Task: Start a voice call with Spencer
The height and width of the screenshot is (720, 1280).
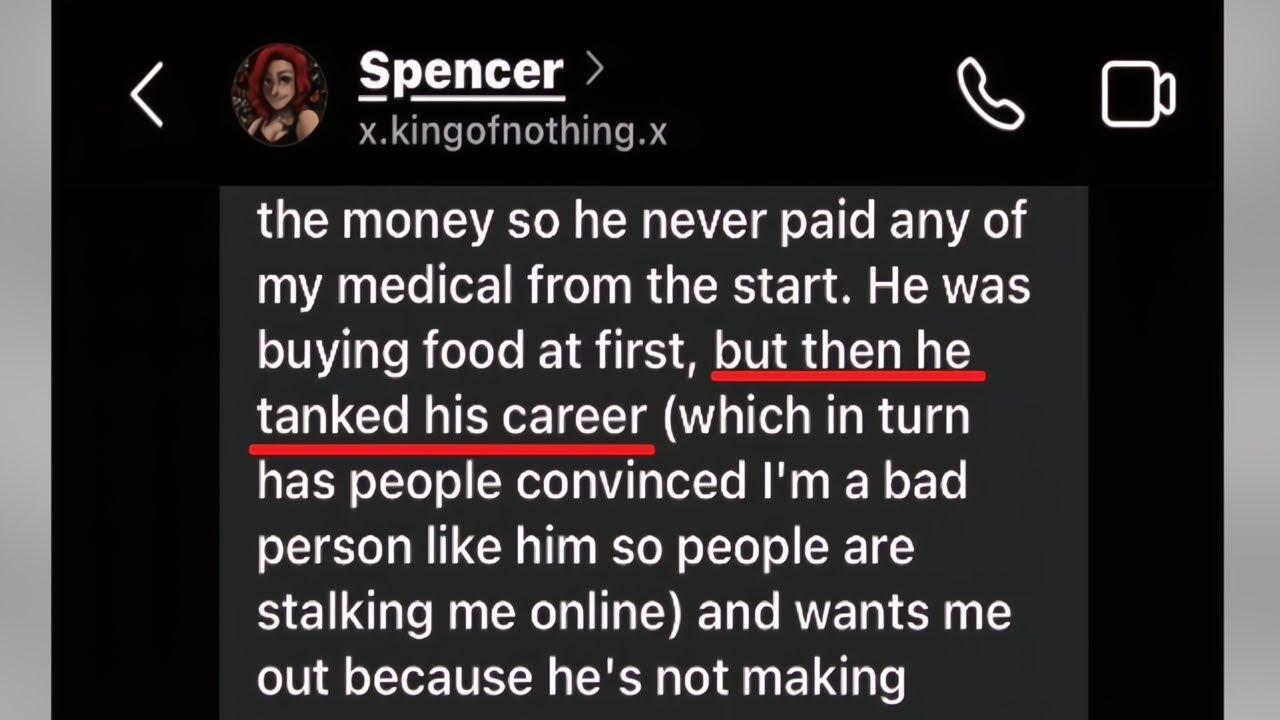Action: click(x=990, y=94)
